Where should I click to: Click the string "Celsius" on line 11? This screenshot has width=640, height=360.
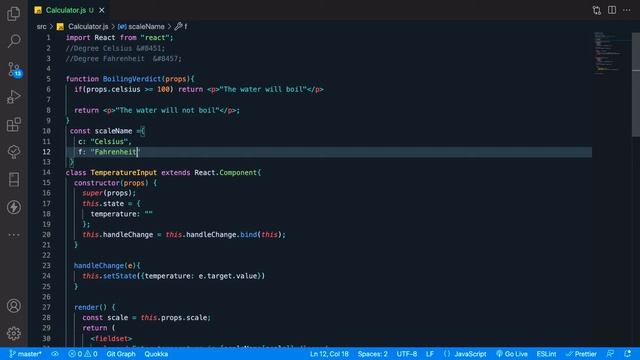[x=109, y=141]
